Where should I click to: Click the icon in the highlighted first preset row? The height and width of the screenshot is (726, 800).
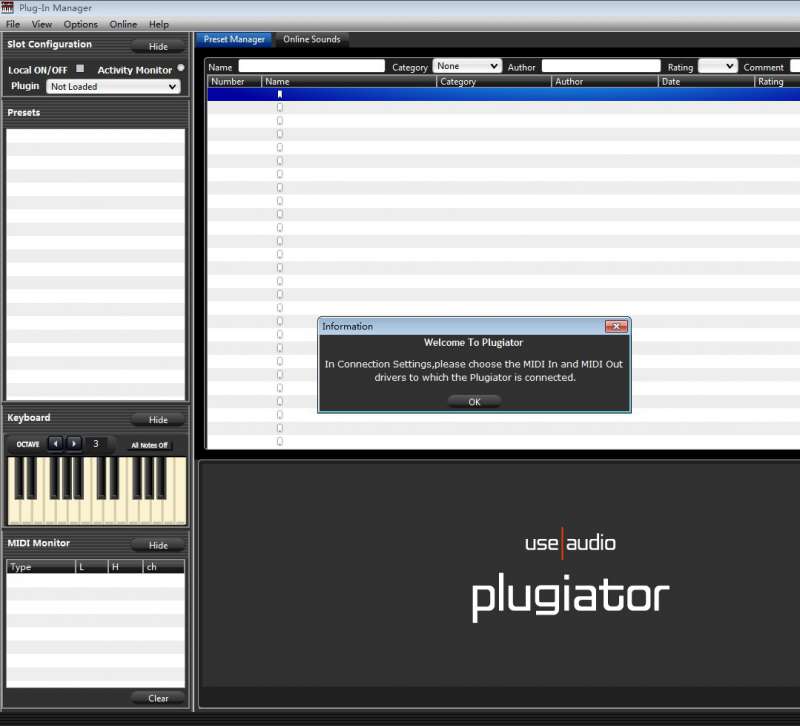(280, 95)
